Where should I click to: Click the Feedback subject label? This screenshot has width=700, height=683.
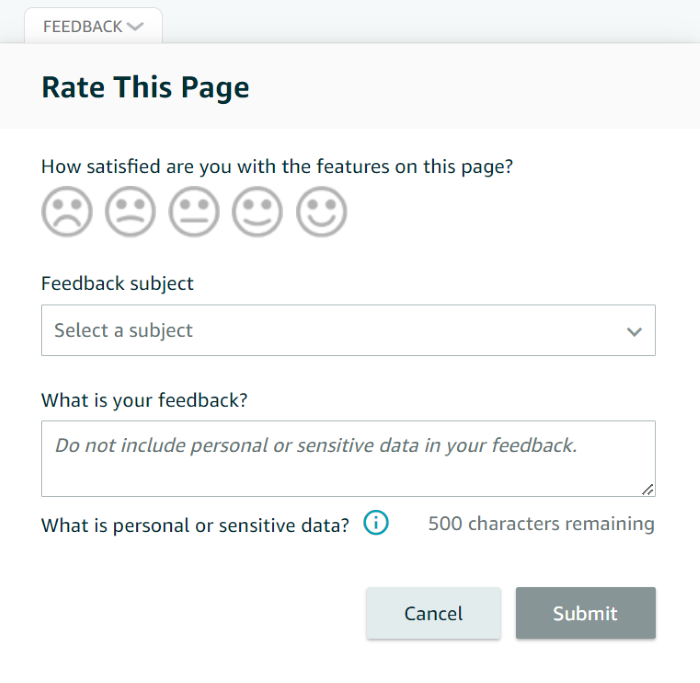[x=117, y=284]
